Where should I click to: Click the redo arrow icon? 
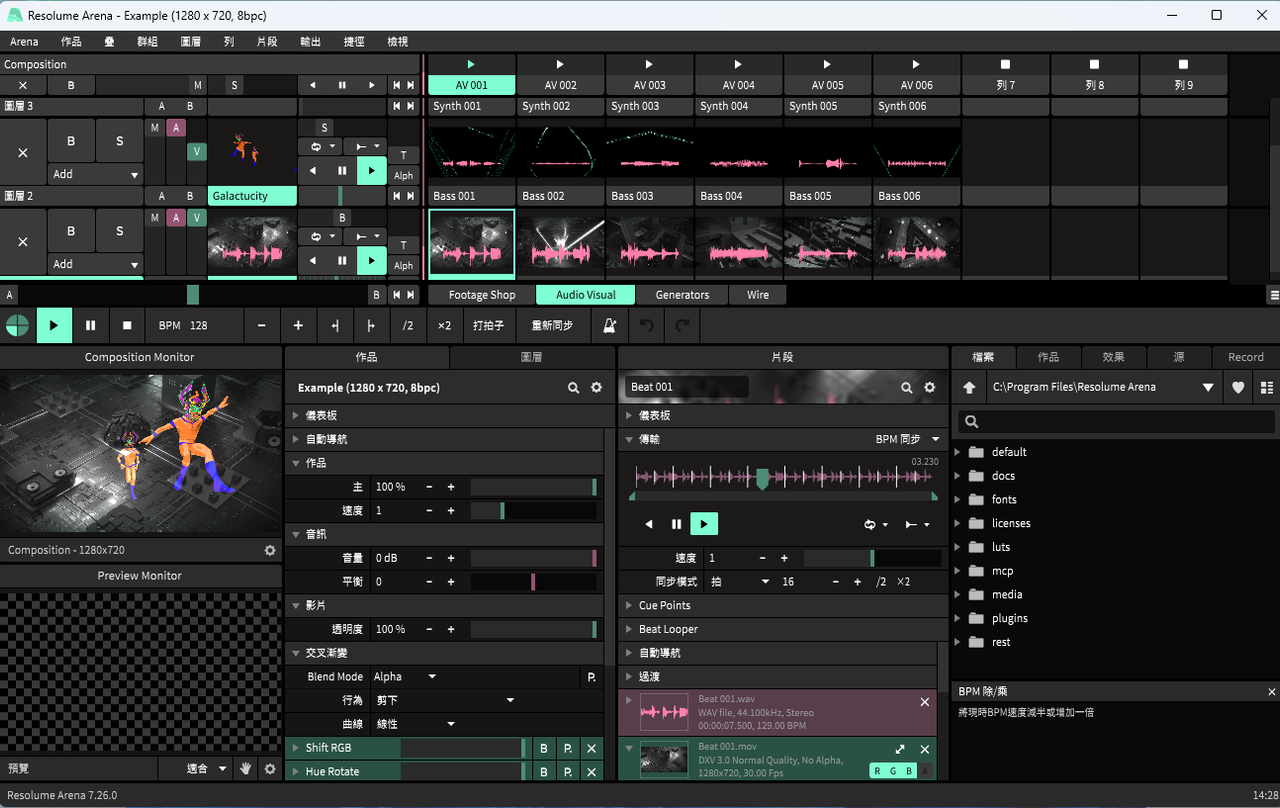(682, 325)
